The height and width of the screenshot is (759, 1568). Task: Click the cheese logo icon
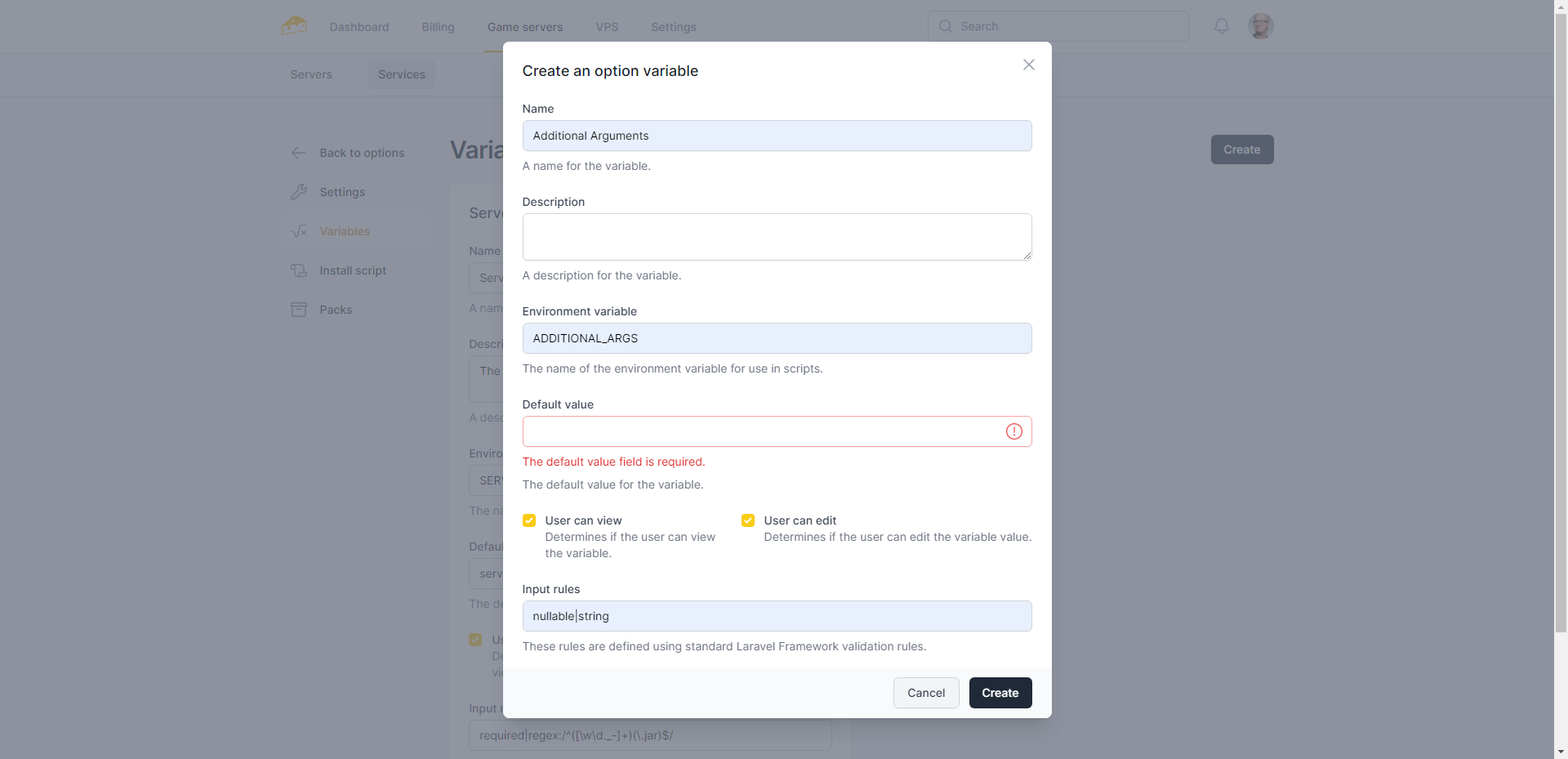tap(294, 26)
